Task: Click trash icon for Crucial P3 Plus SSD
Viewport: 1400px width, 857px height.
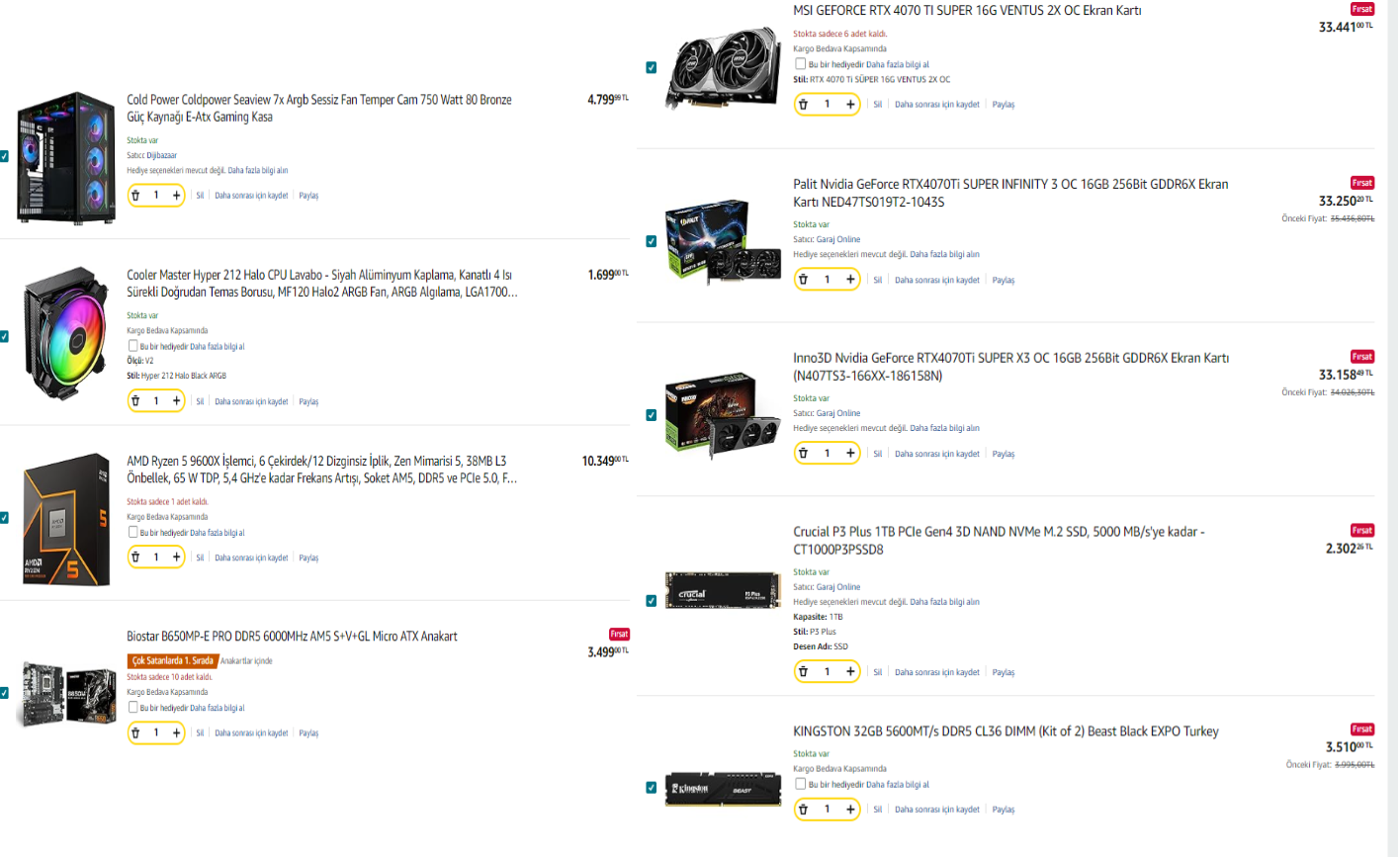Action: 803,672
